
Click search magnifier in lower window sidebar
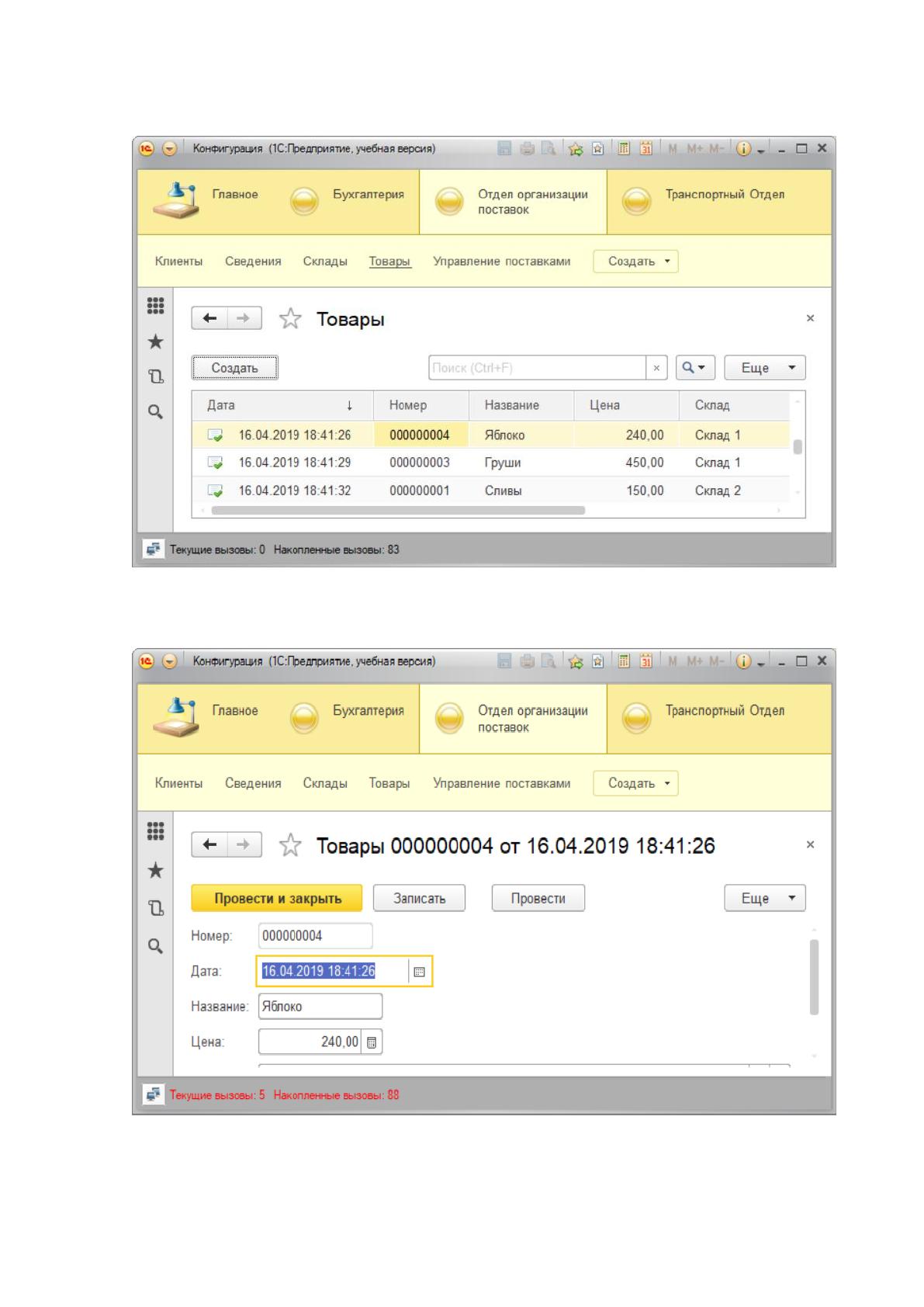tap(155, 945)
